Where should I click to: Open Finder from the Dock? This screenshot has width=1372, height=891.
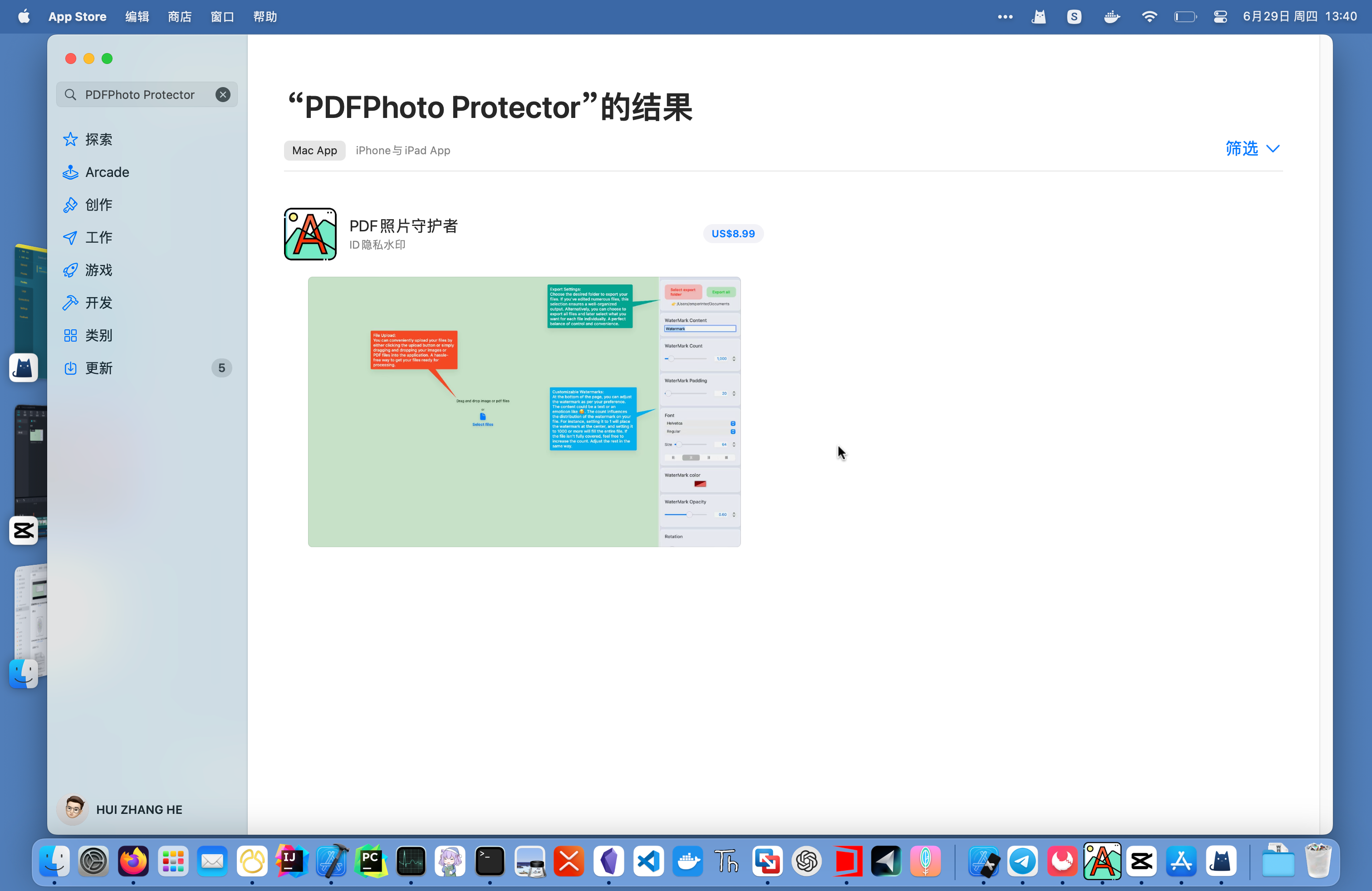coord(54,861)
